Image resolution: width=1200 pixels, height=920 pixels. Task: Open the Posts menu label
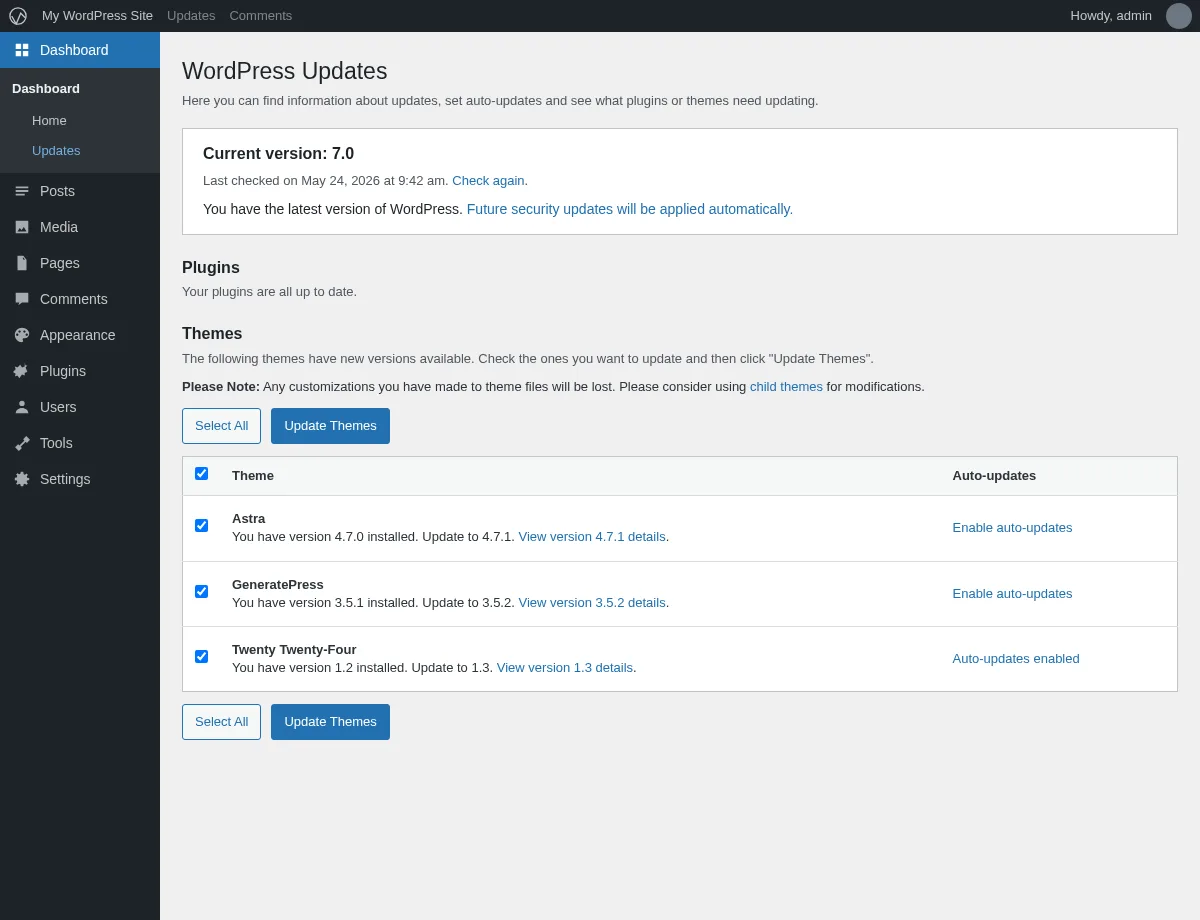click(57, 191)
